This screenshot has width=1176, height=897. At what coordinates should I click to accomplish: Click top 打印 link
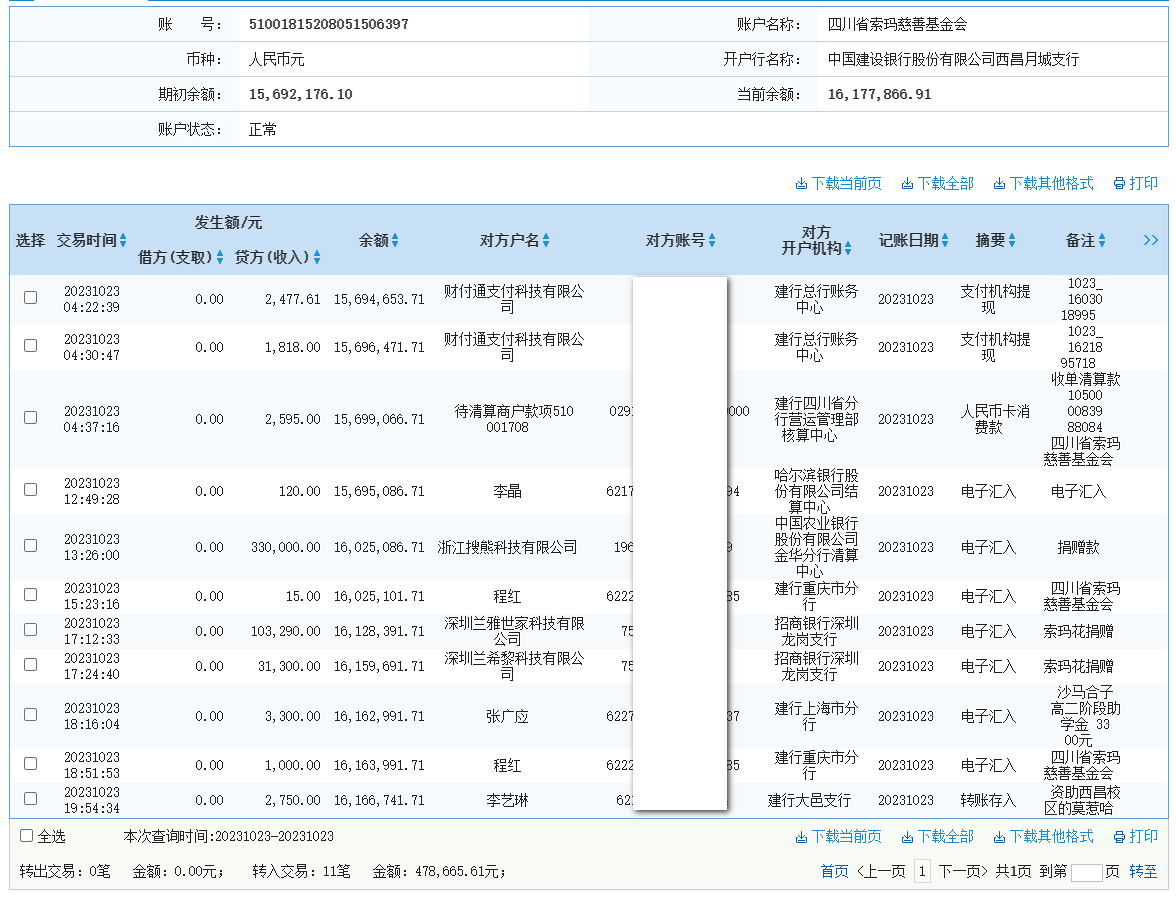coord(1136,183)
